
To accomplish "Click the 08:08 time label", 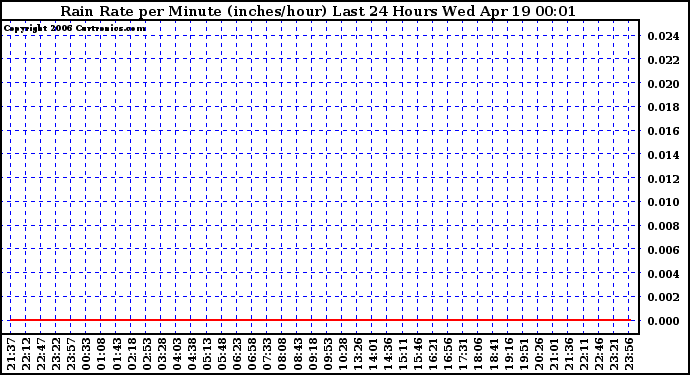I will click(282, 354).
